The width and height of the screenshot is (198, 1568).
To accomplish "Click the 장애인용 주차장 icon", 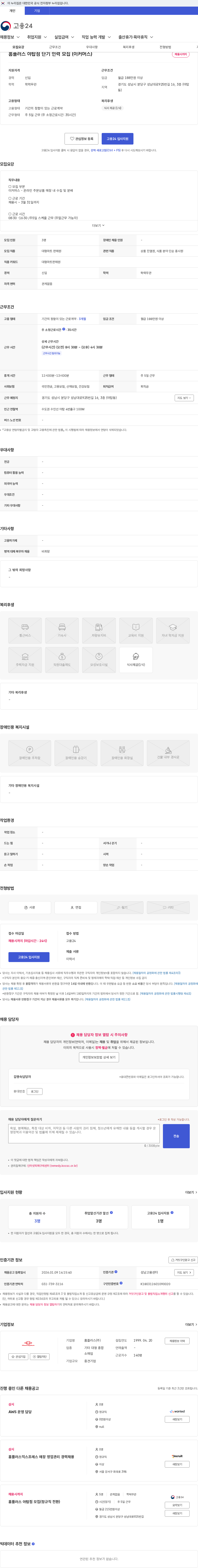I will coord(30,753).
